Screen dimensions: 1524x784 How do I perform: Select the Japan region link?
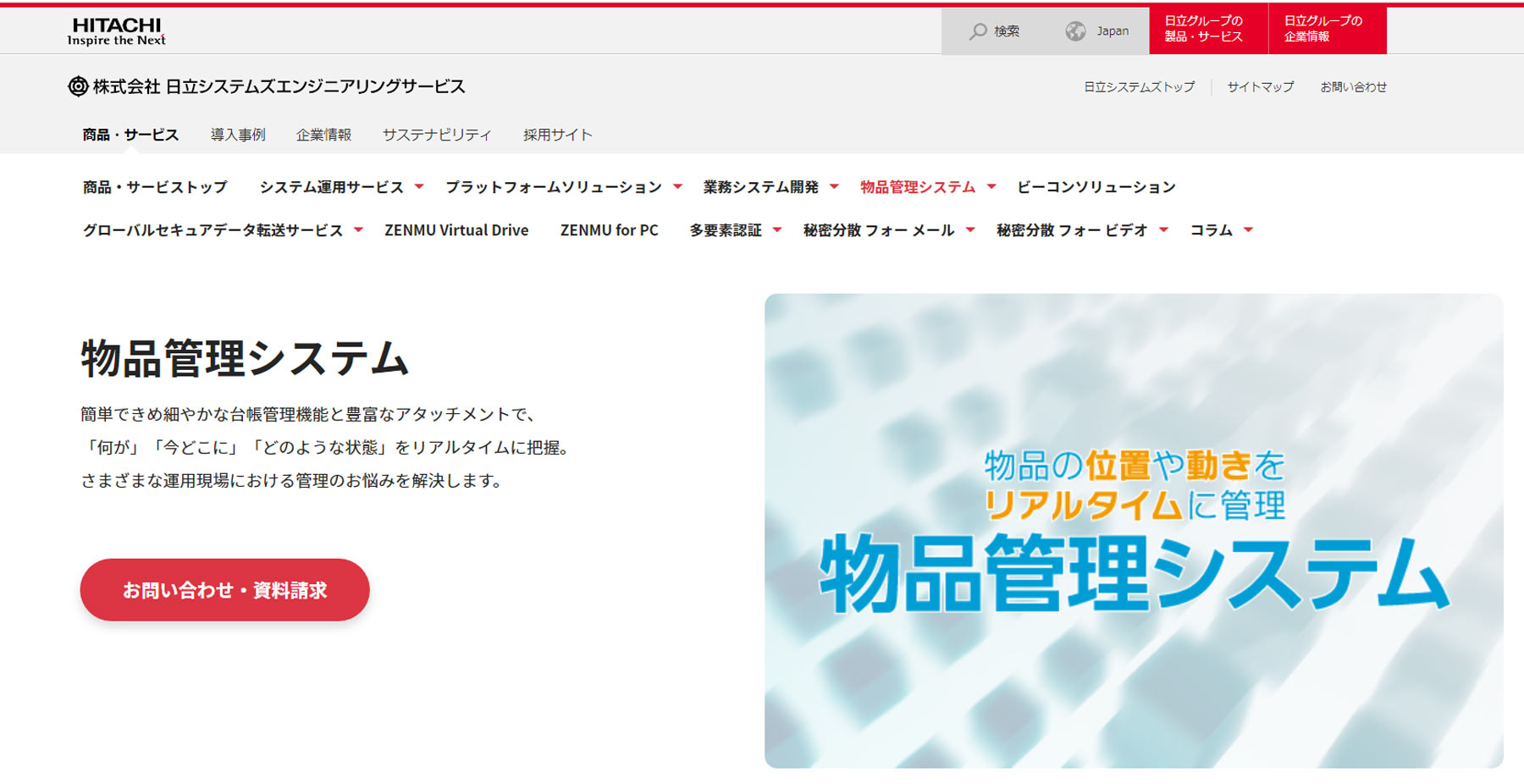[x=1113, y=31]
